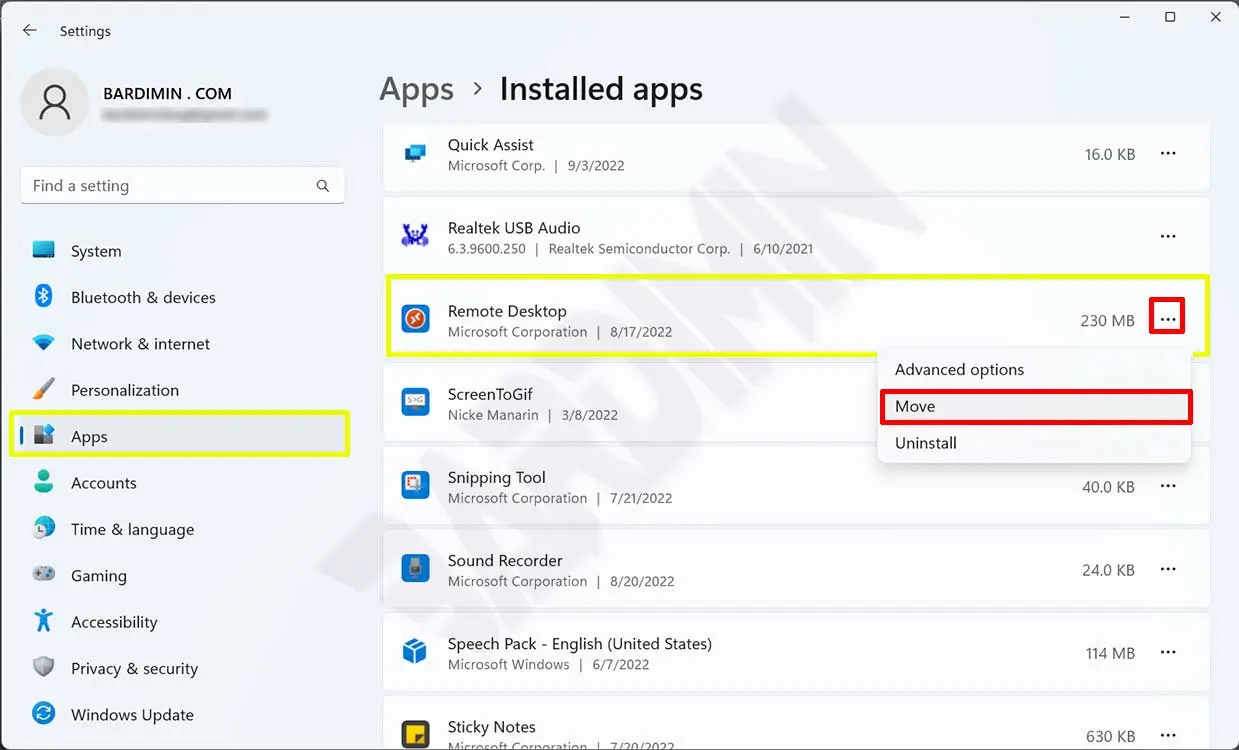This screenshot has width=1239, height=750.
Task: Expand three-dot menu for Sound Recorder
Action: click(x=1167, y=569)
